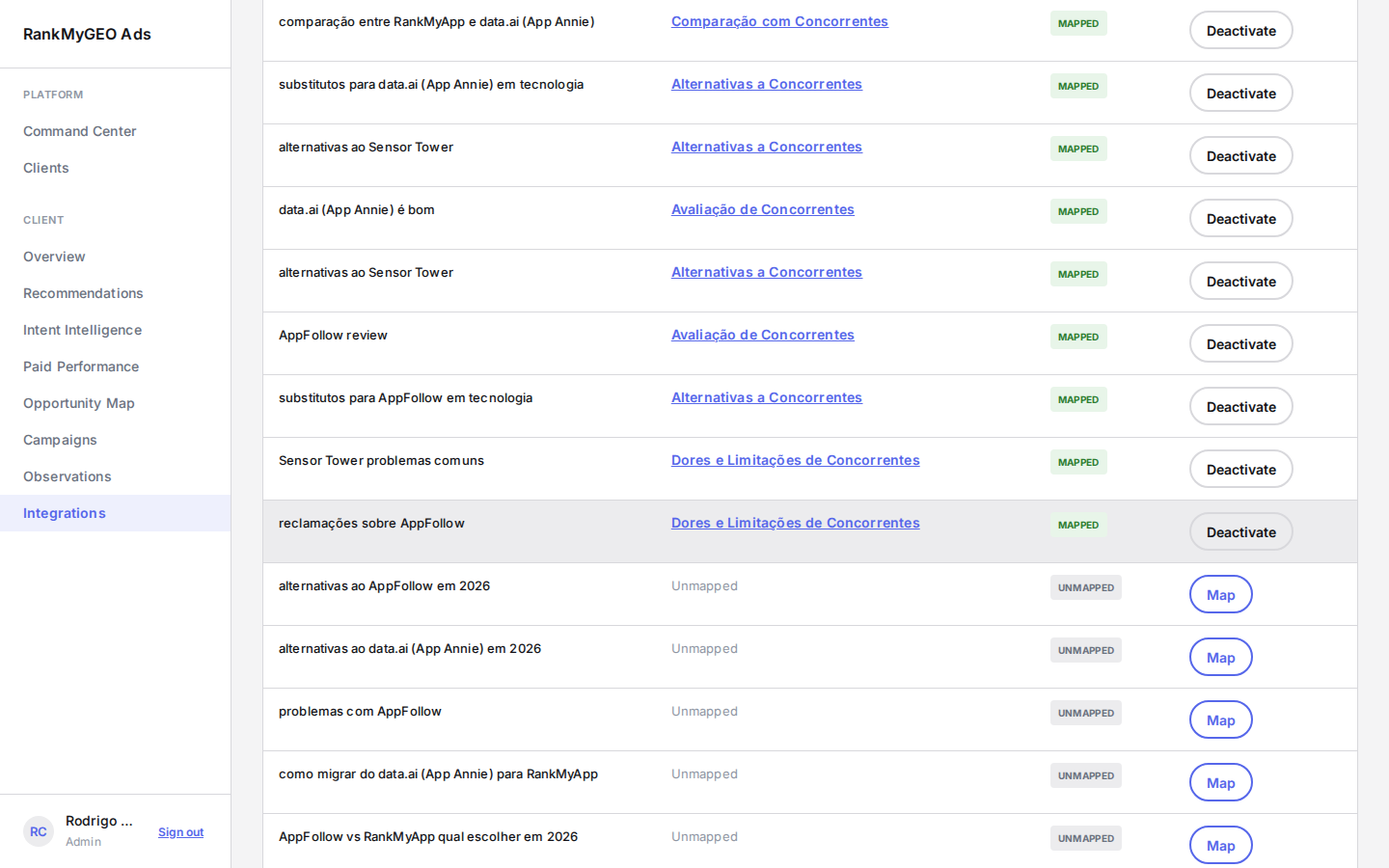Deactivate 'substitutos para data.ai (App Annie)' row

(x=1240, y=94)
